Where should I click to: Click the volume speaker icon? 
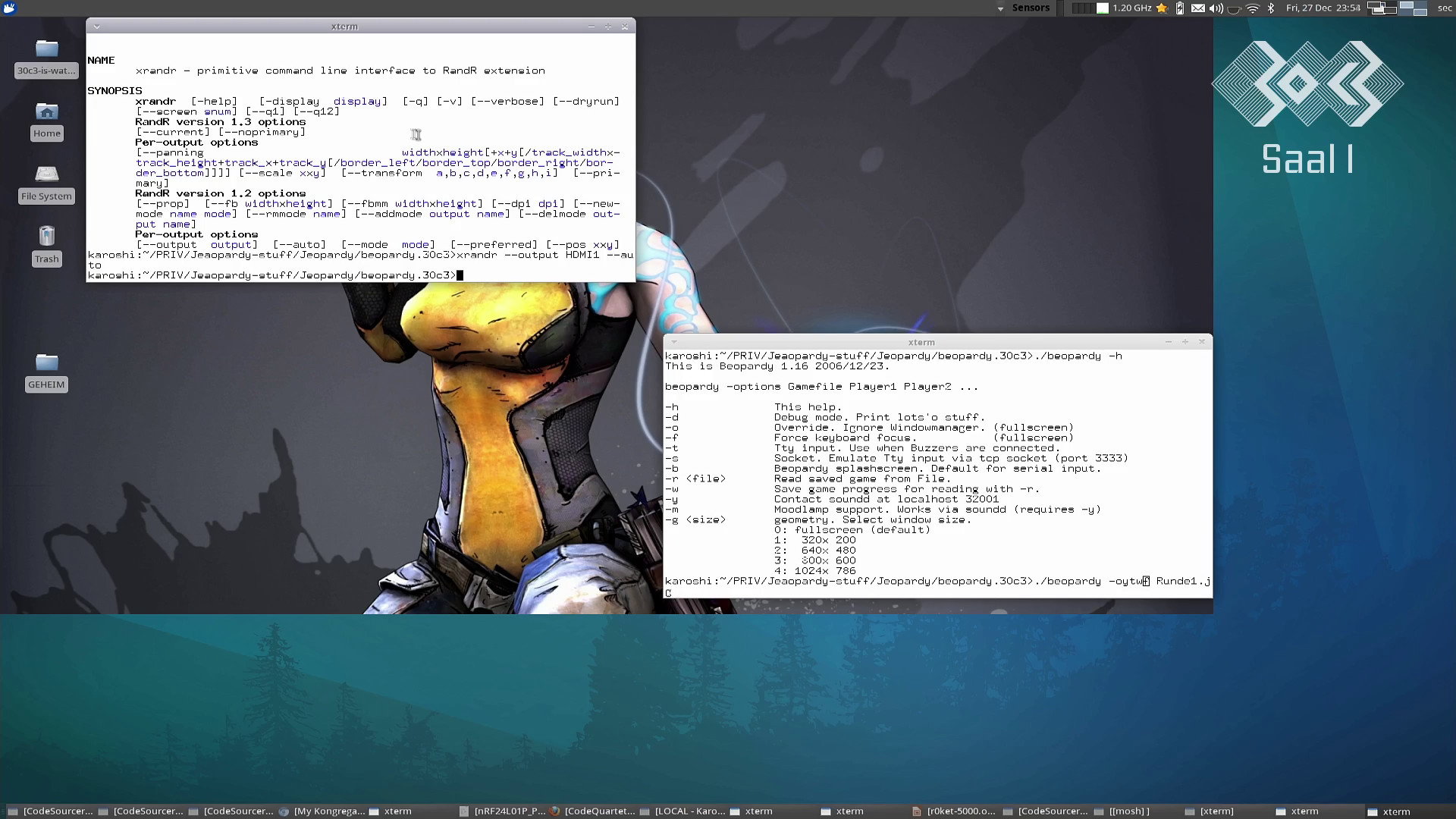(1216, 8)
